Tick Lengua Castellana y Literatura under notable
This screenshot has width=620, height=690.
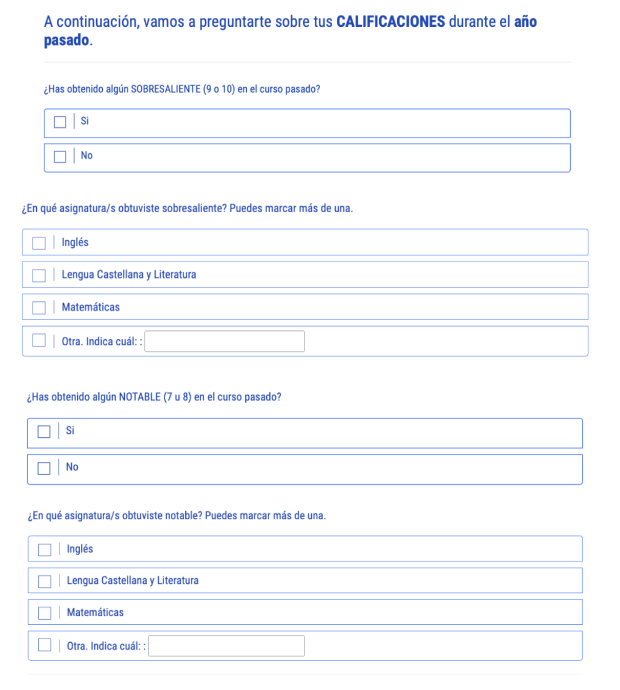pyautogui.click(x=44, y=581)
